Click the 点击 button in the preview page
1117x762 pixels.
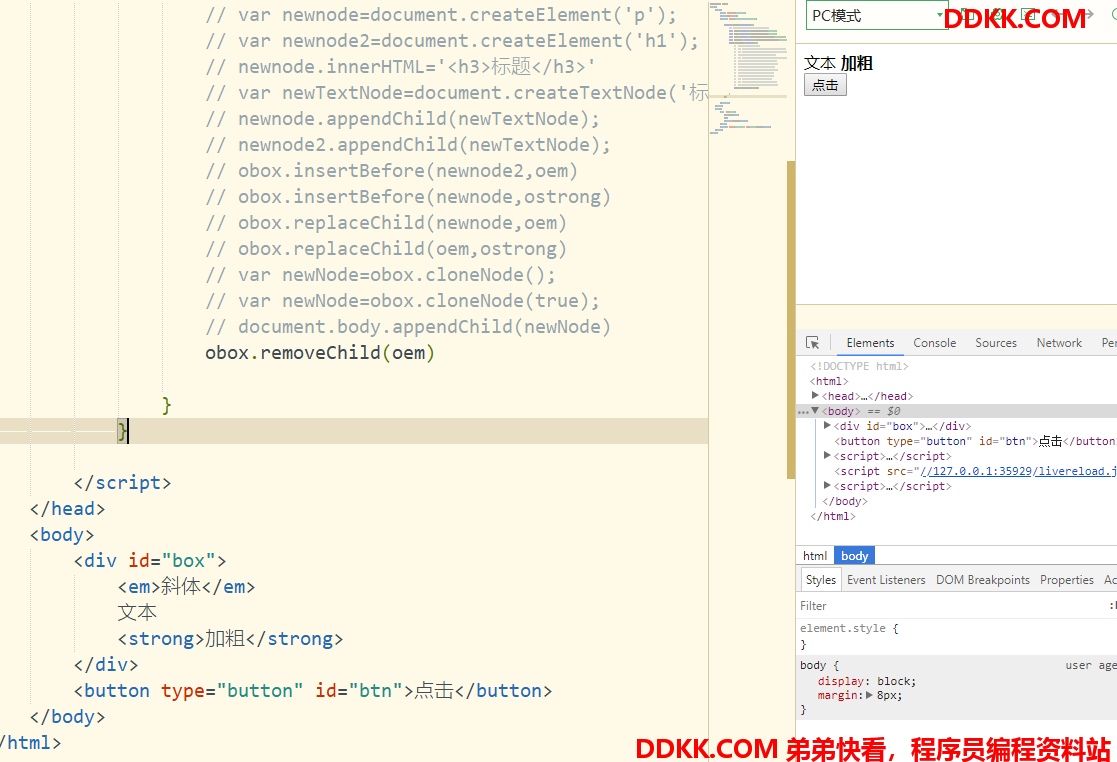point(825,85)
